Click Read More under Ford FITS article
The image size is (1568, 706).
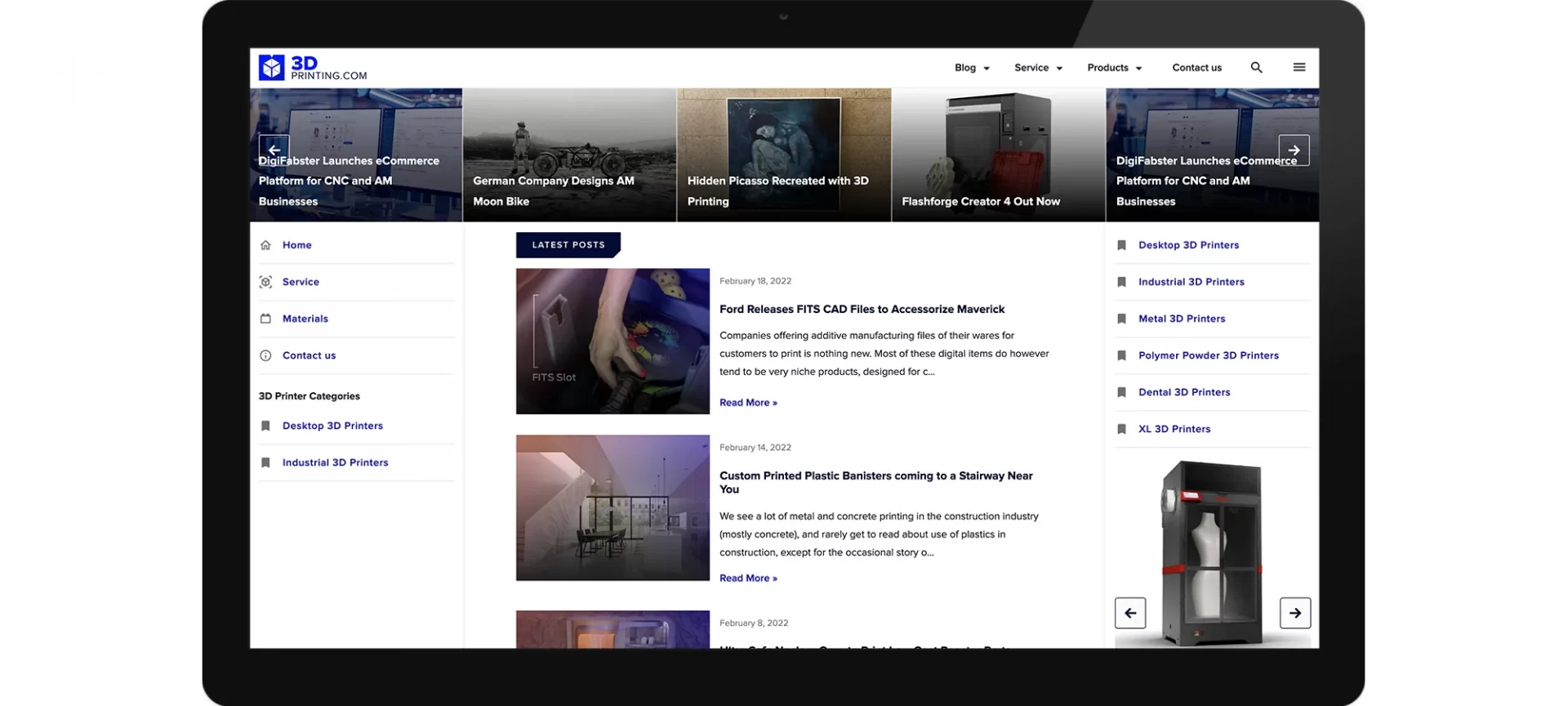pos(748,403)
